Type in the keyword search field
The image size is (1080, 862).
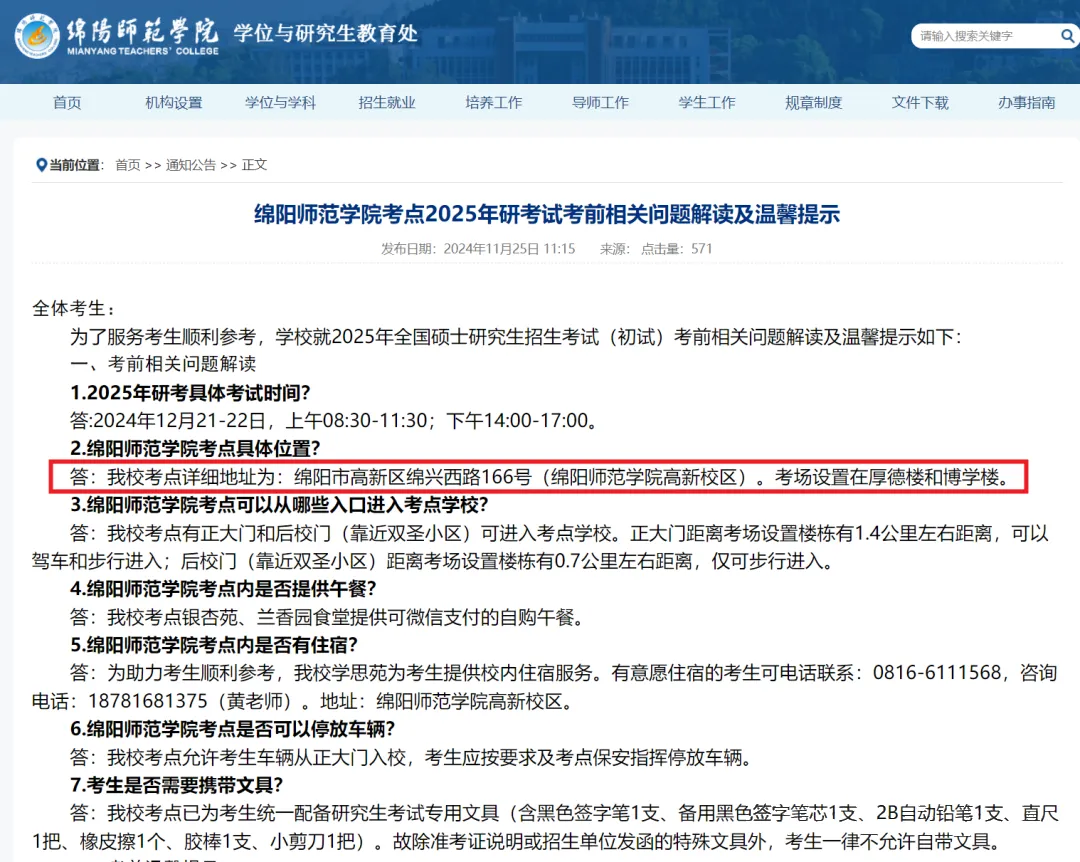[983, 36]
